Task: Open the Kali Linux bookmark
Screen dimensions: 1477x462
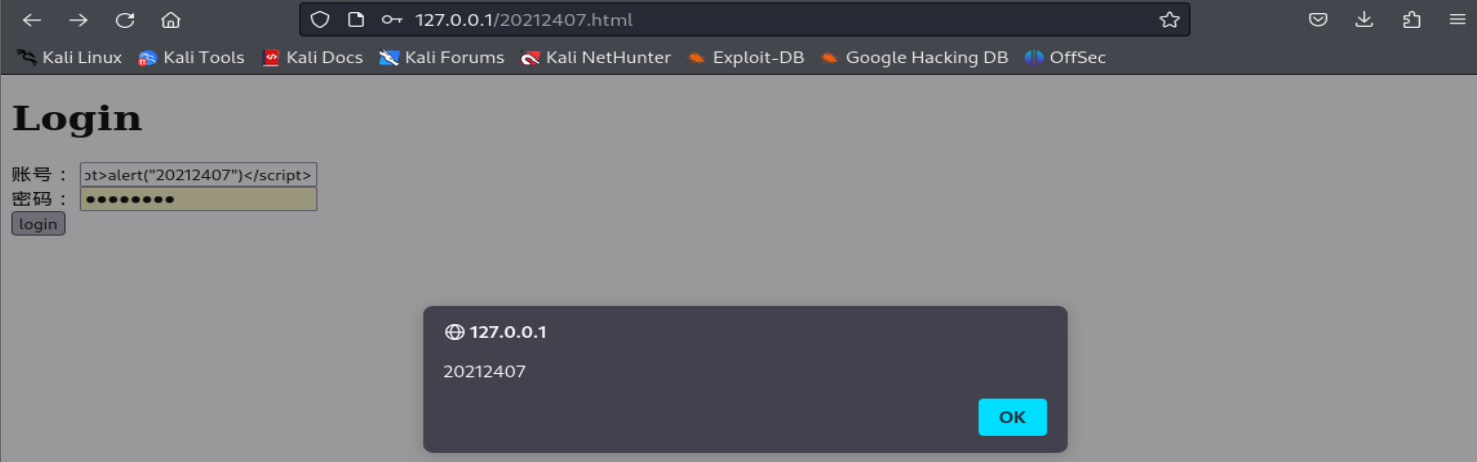Action: pos(70,58)
